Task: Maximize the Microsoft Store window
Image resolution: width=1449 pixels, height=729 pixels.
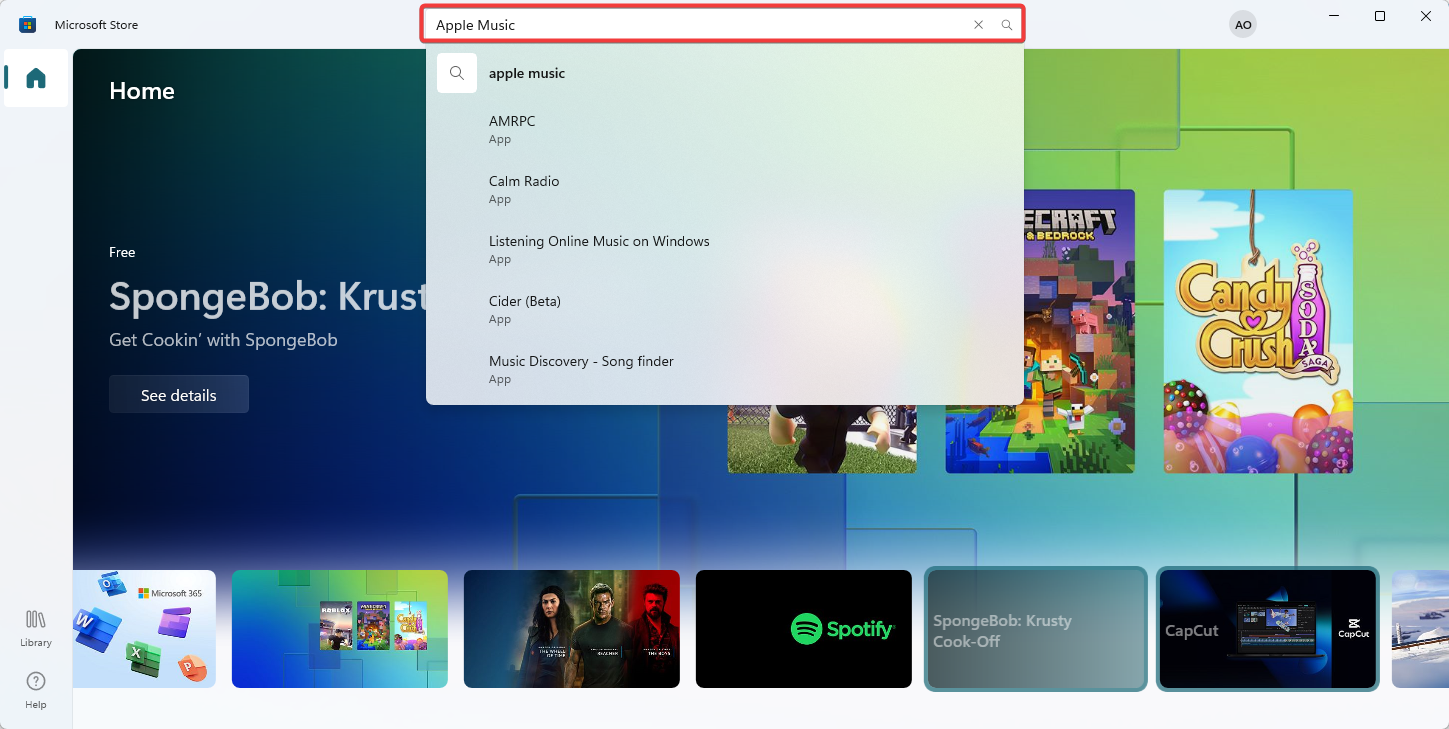Action: pos(1380,16)
